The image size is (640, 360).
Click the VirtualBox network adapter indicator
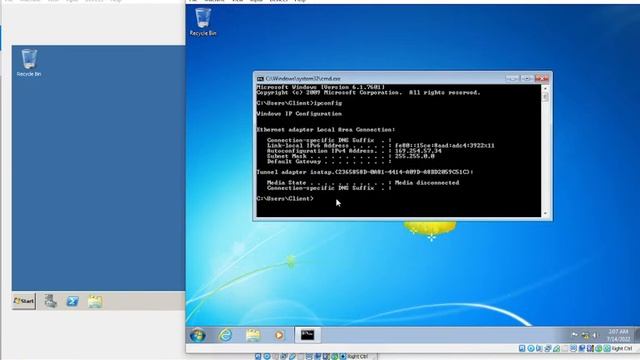click(x=548, y=349)
